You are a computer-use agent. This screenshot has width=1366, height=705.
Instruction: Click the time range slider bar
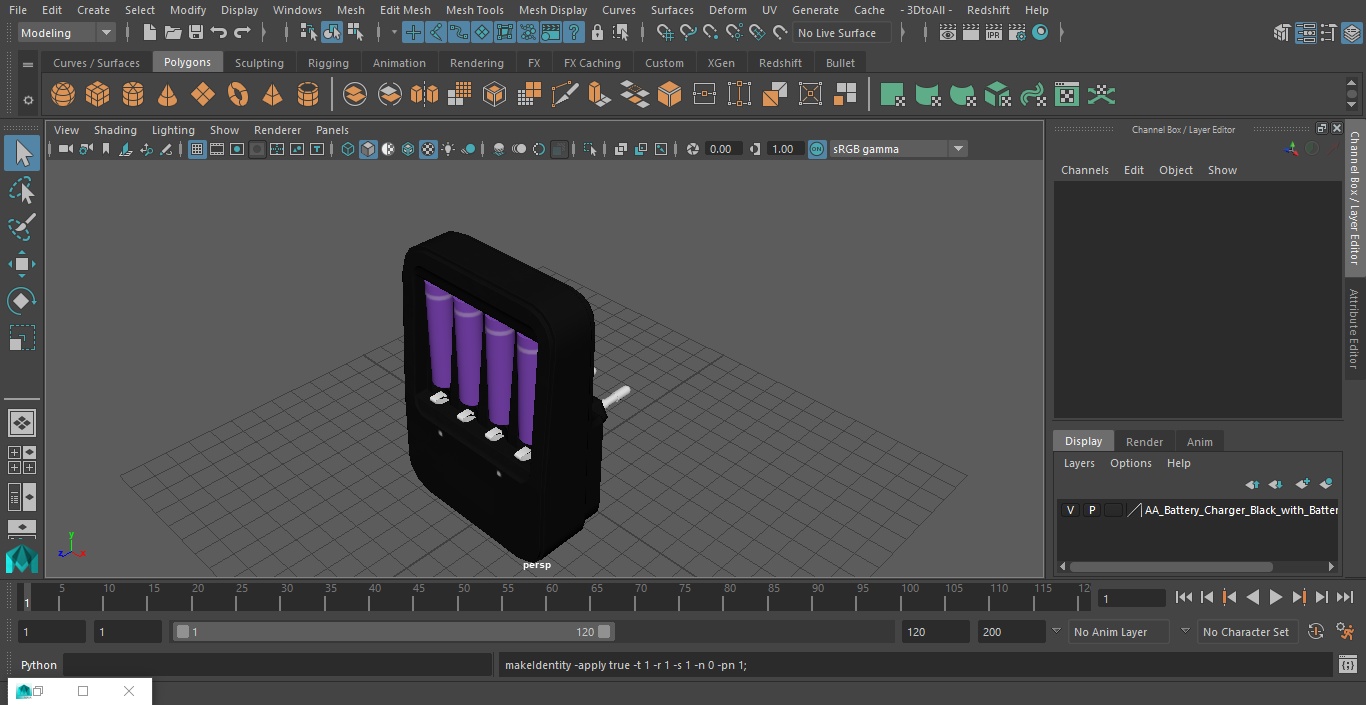pos(393,632)
